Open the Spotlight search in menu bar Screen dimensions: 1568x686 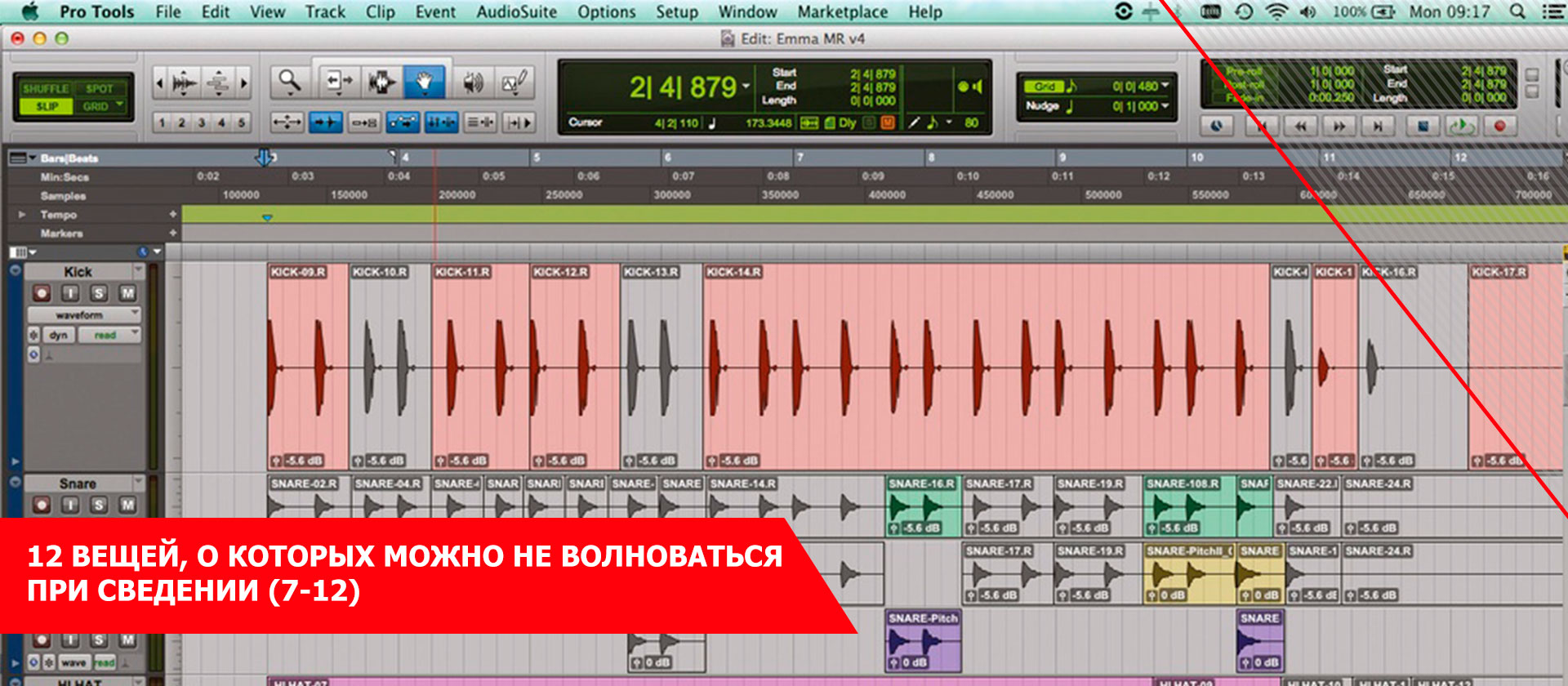pyautogui.click(x=1517, y=11)
